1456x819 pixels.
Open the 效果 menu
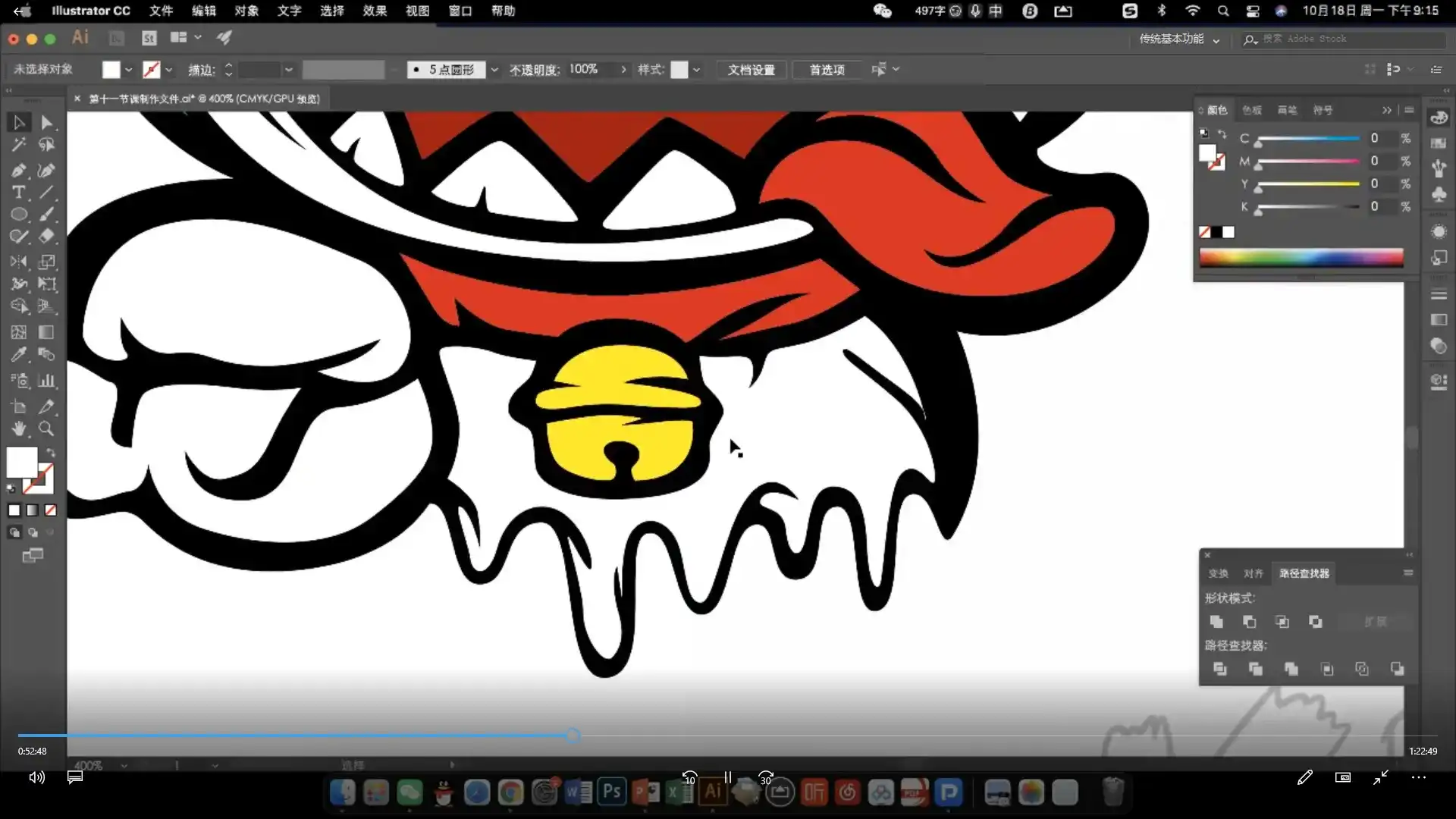(375, 11)
